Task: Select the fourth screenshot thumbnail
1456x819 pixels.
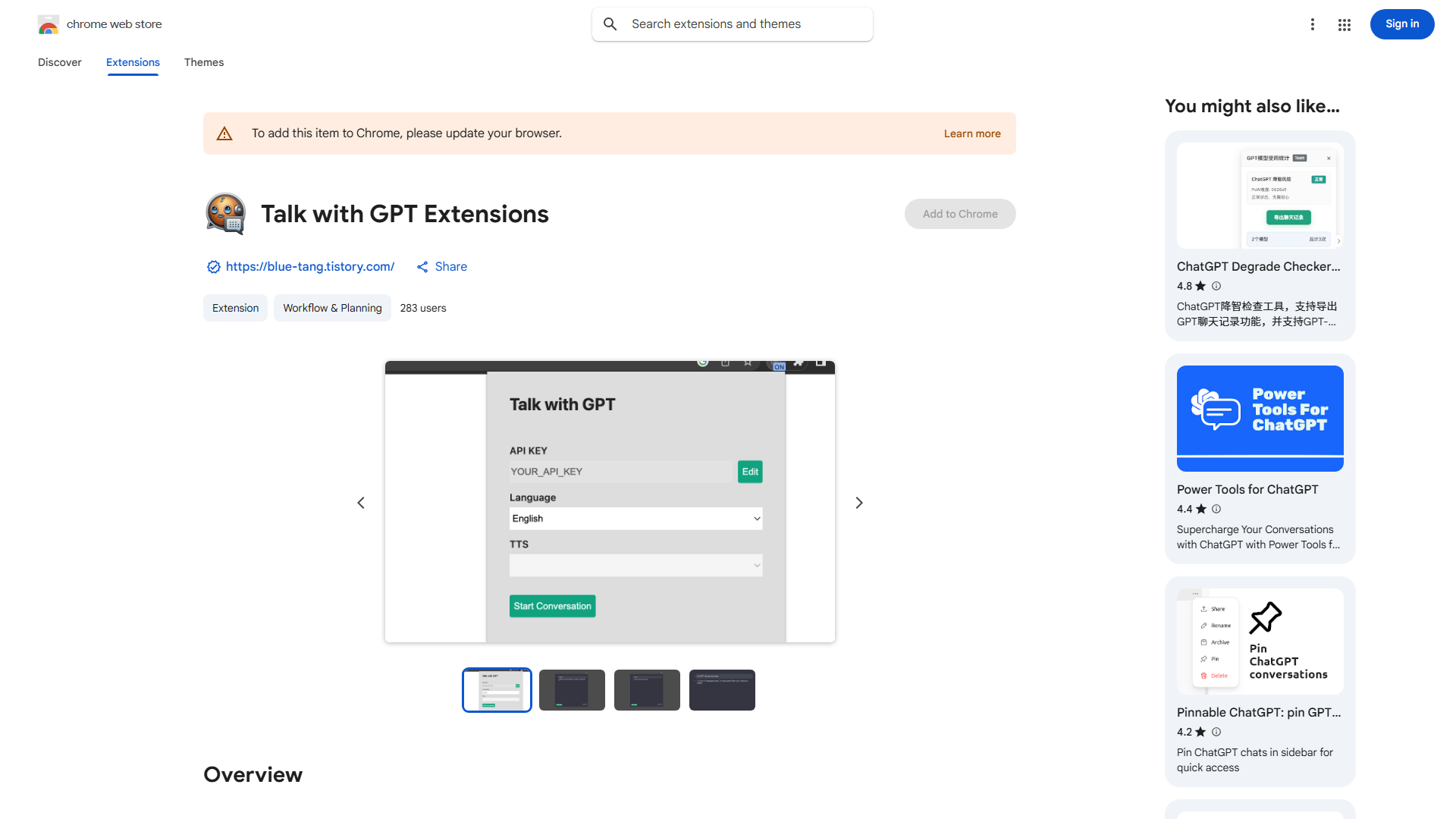Action: [x=722, y=690]
